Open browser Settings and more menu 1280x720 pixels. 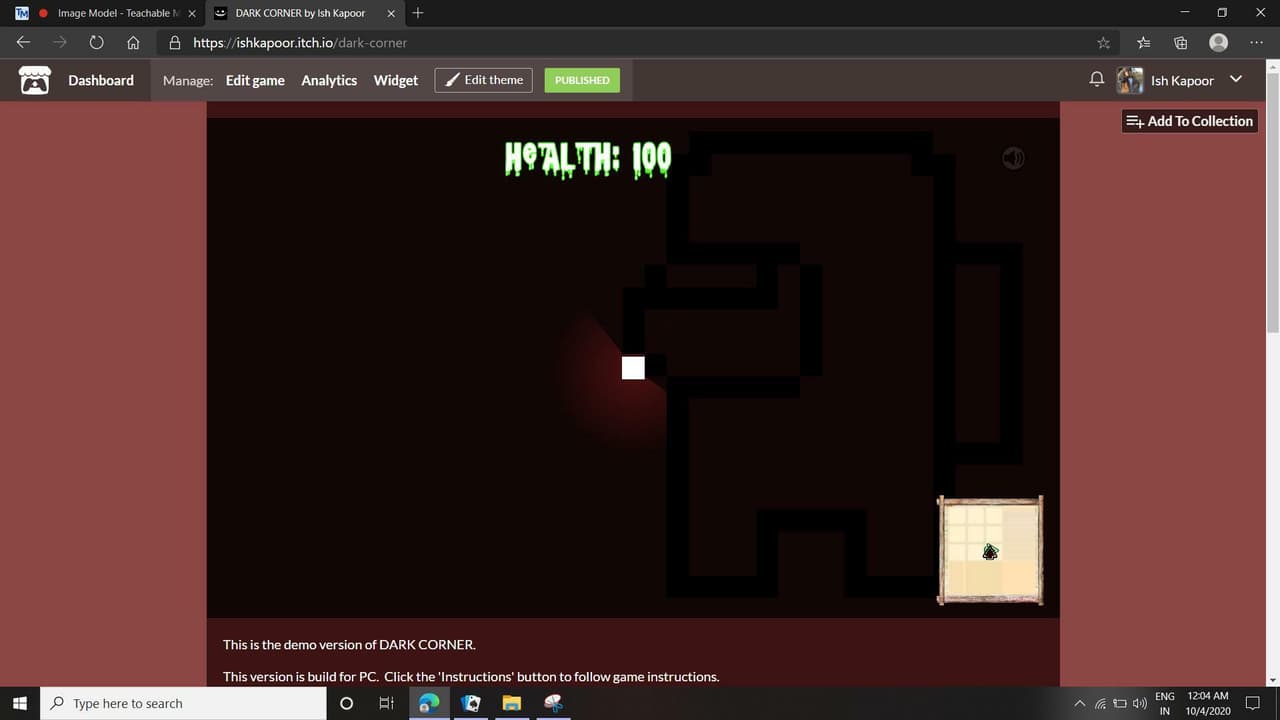[x=1256, y=43]
